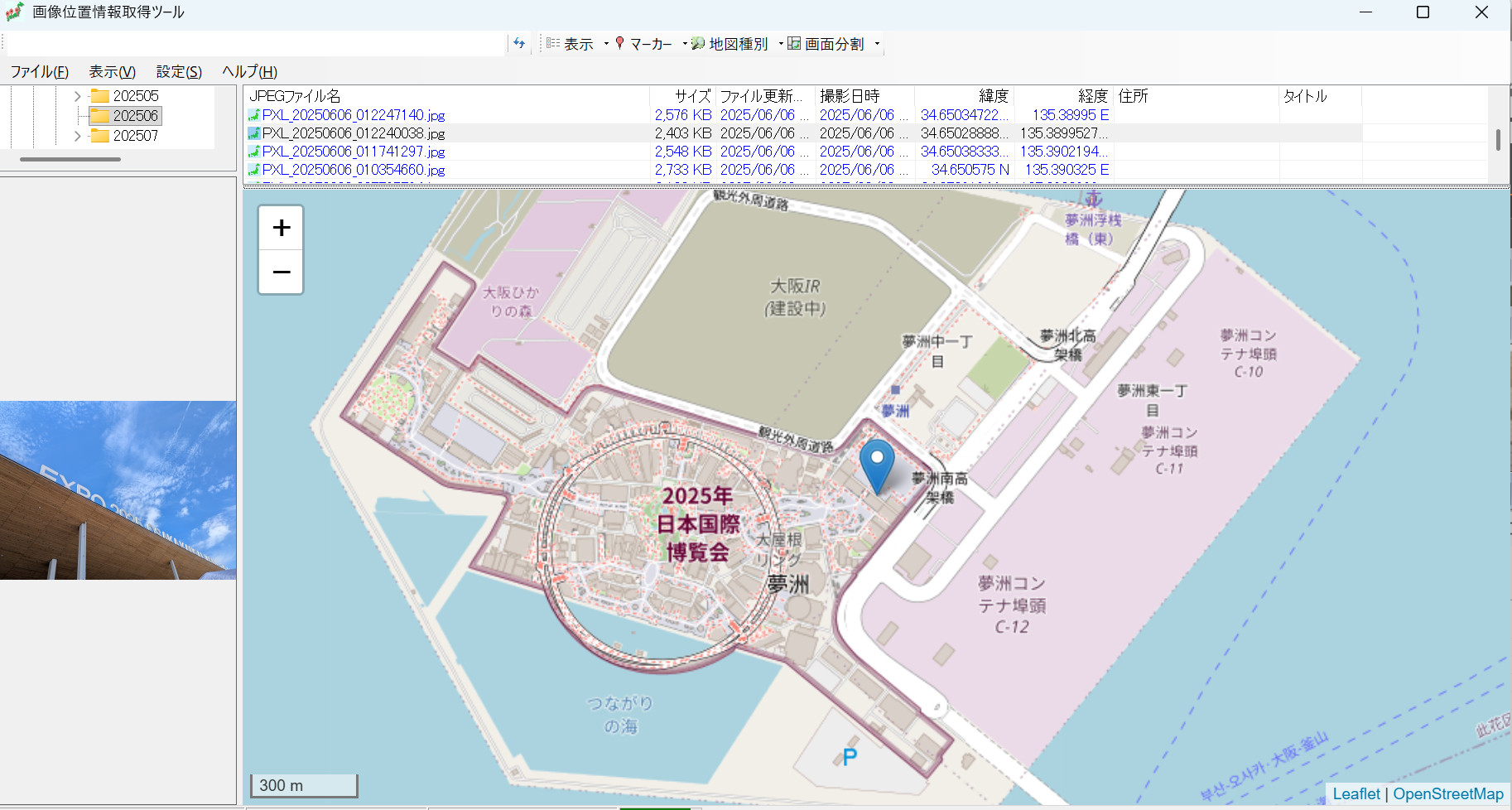Click the 表示 list-view toolbar icon
Screen dimensions: 1512x810
pyautogui.click(x=553, y=43)
